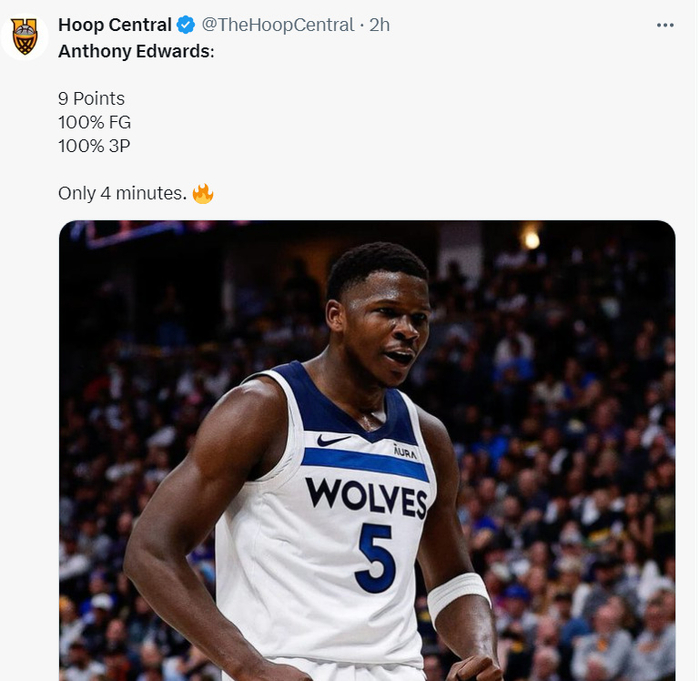Select the "100% FG" stat line
This screenshot has height=681, width=700.
95,122
